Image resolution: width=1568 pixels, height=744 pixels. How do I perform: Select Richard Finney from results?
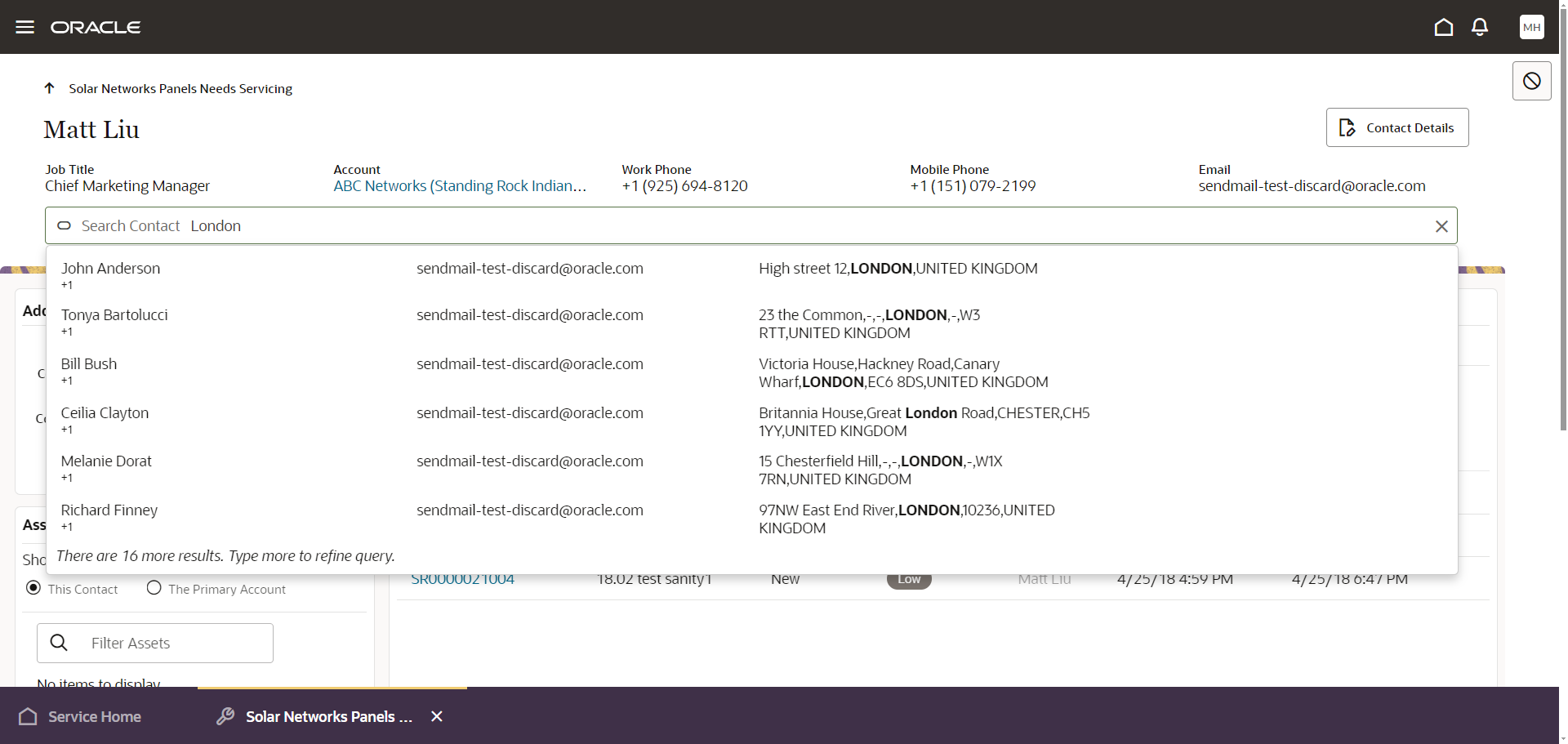click(x=109, y=510)
